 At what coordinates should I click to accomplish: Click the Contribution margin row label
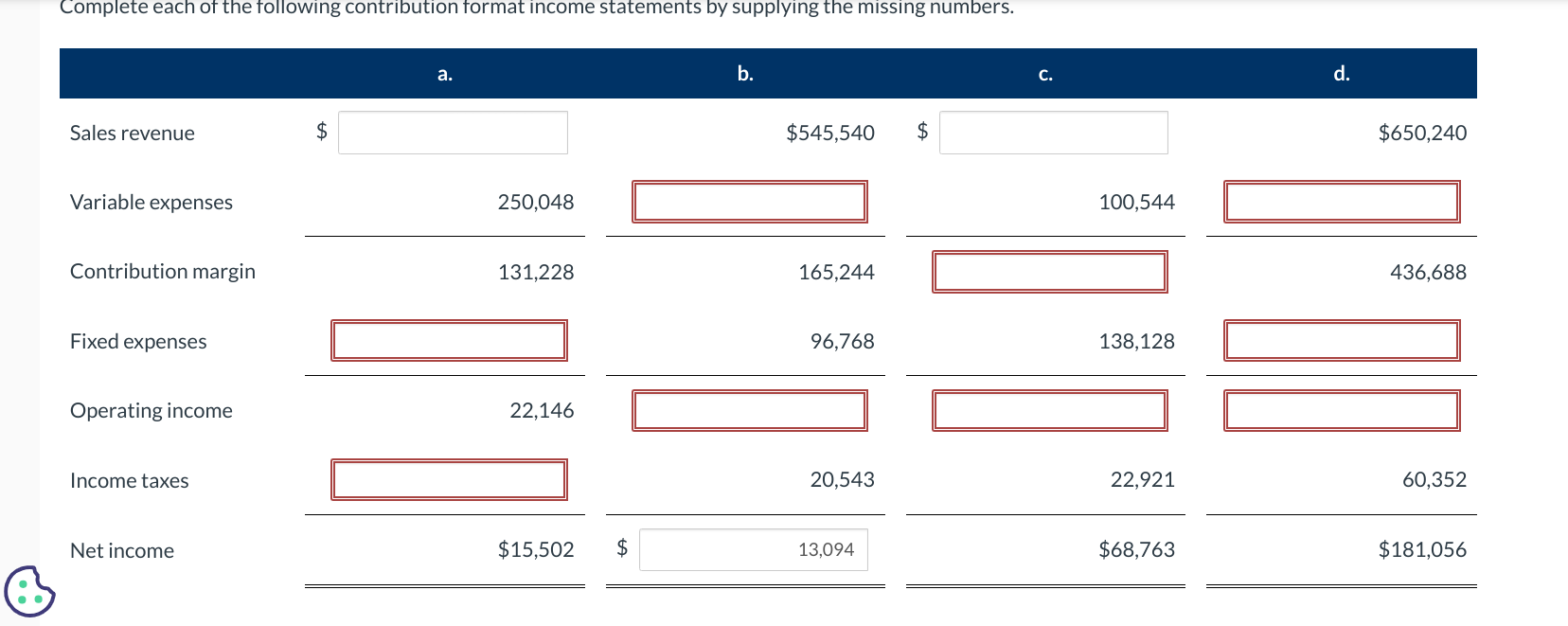(162, 271)
